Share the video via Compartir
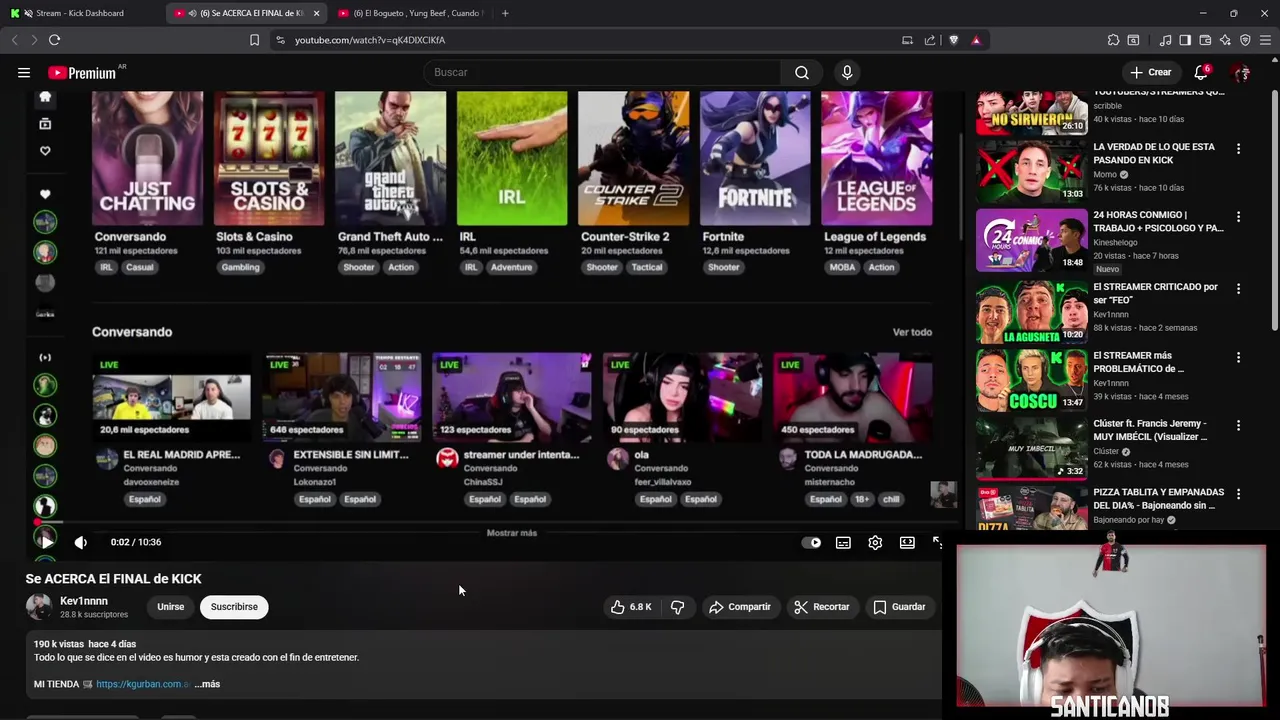The height and width of the screenshot is (720, 1280). pos(740,607)
